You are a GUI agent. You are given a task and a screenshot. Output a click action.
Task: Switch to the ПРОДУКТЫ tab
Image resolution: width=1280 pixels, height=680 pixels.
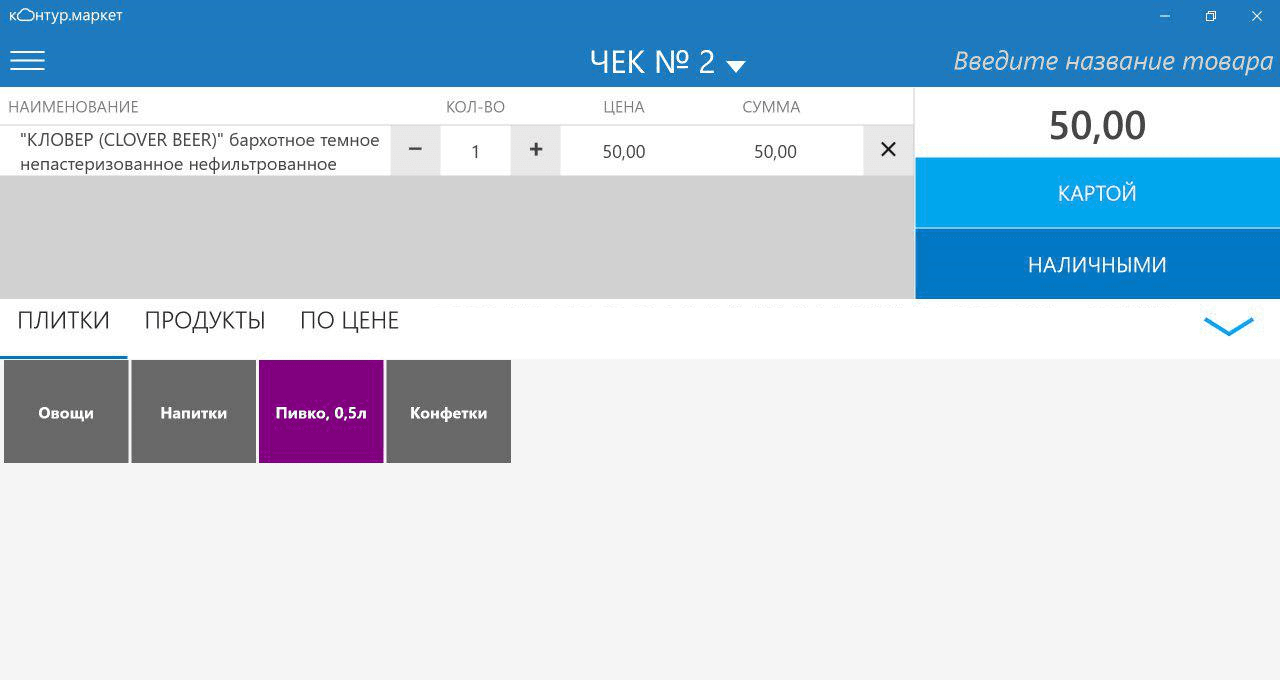[x=205, y=321]
